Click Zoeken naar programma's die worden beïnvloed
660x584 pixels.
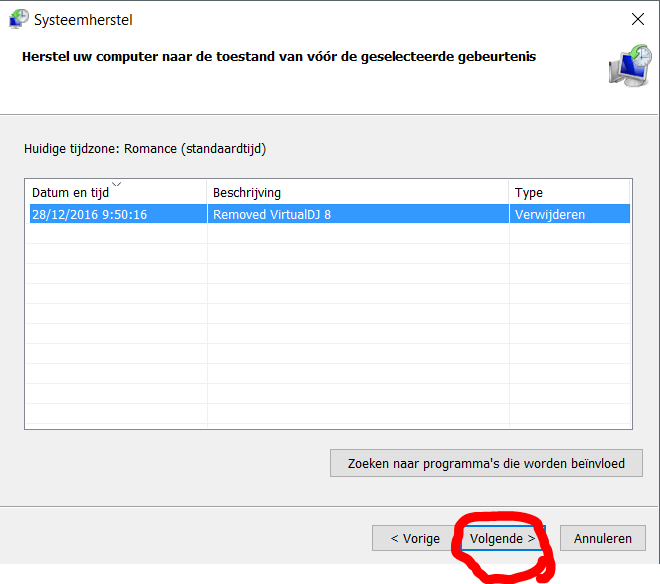486,463
